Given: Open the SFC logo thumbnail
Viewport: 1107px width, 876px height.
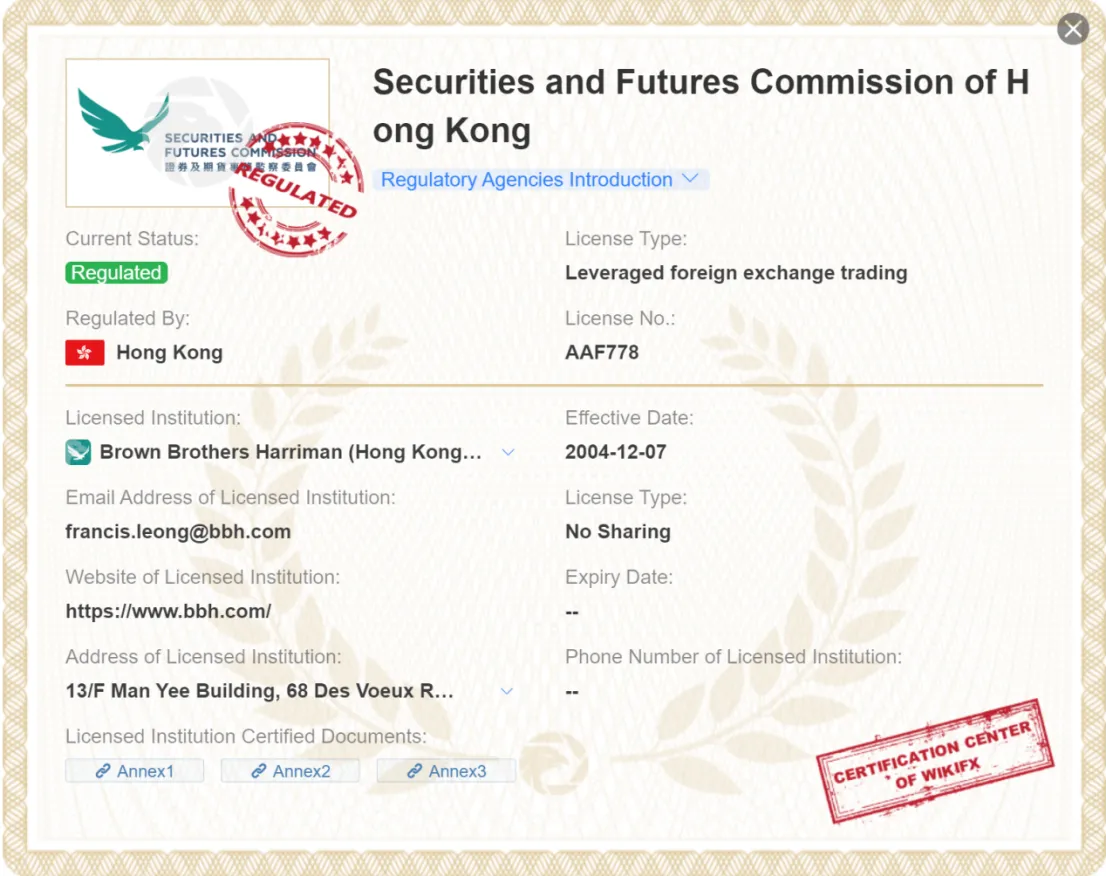Looking at the screenshot, I should [x=197, y=133].
